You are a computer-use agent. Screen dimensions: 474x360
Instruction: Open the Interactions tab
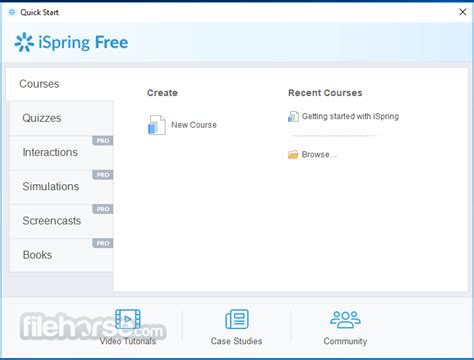(x=61, y=152)
